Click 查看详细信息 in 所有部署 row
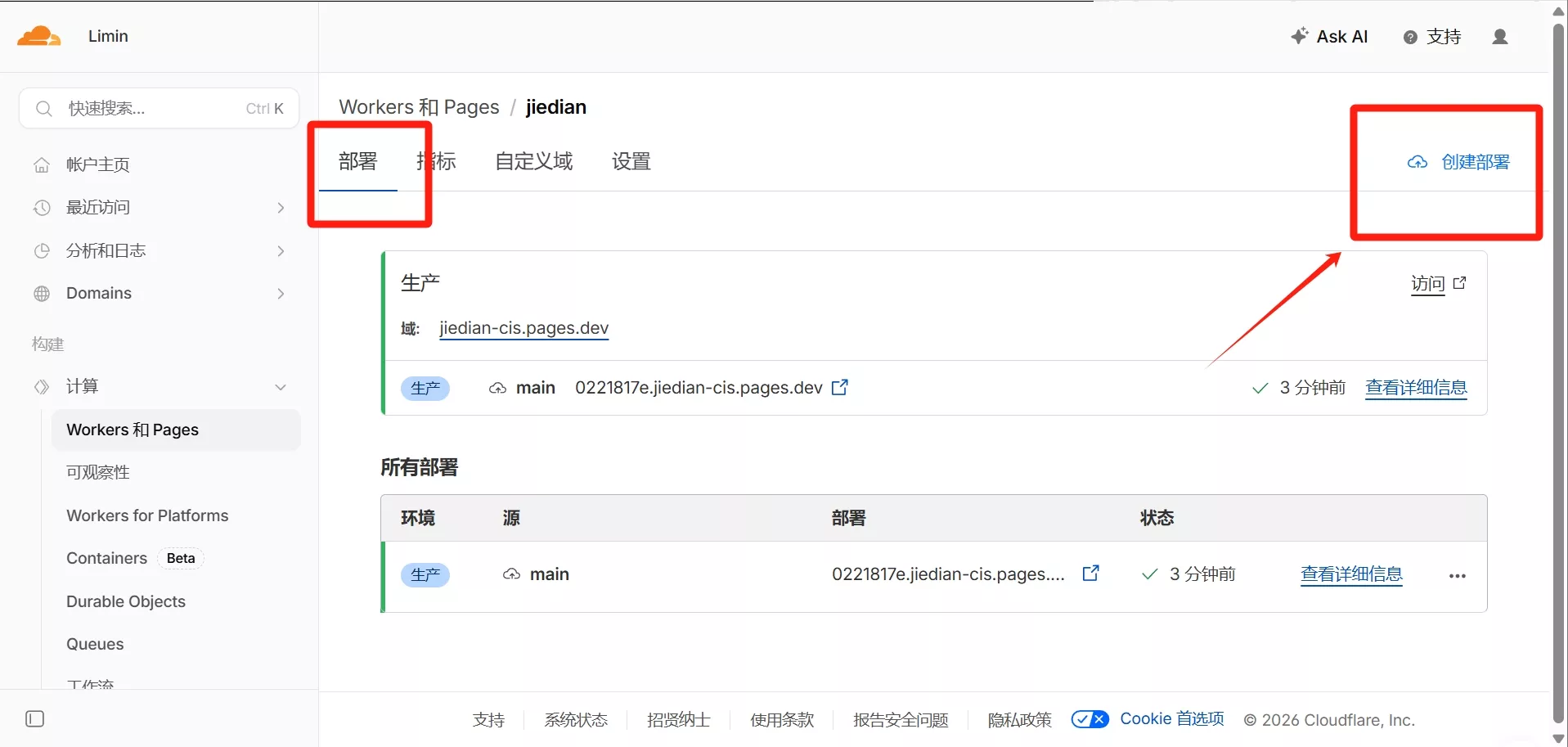Screen dimensions: 1568x747 point(1351,574)
